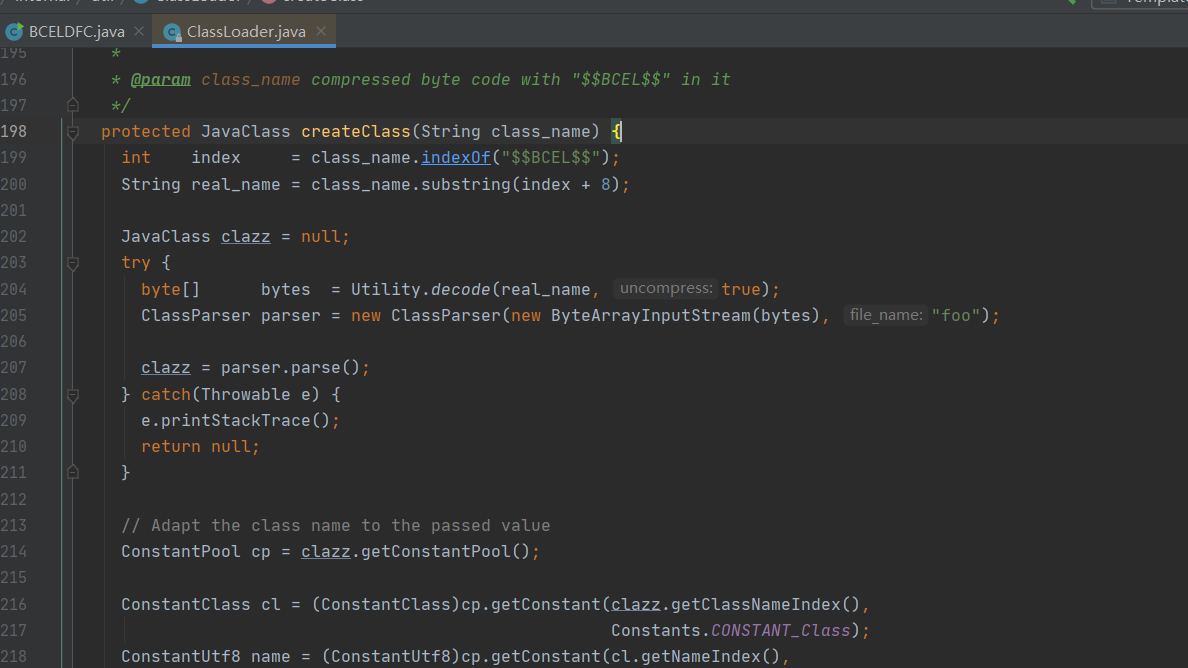The image size is (1188, 668).
Task: Close the ClassLoader.java tab
Action: 321,31
